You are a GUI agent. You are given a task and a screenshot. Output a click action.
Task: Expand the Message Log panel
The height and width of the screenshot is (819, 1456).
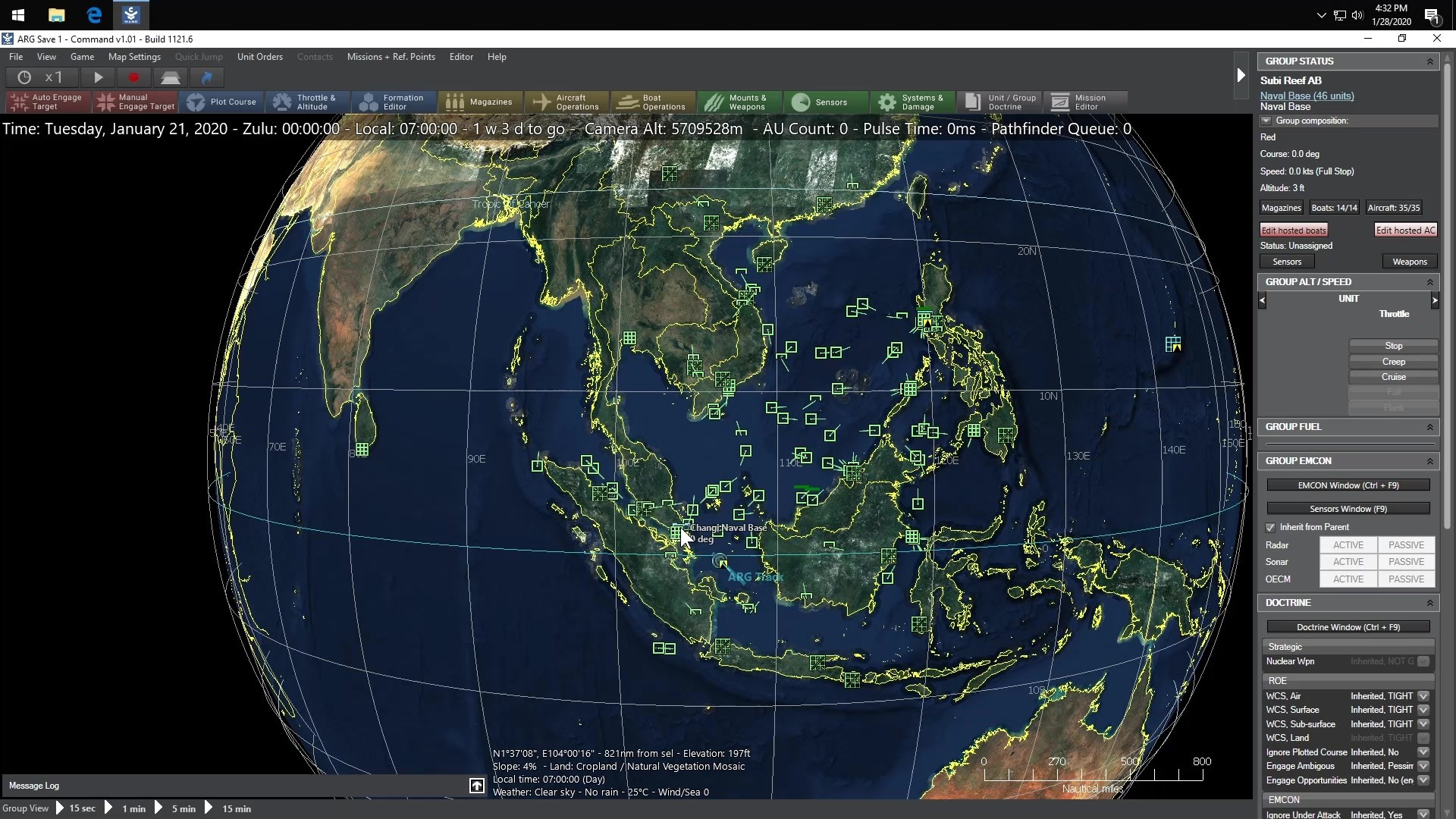(x=476, y=786)
